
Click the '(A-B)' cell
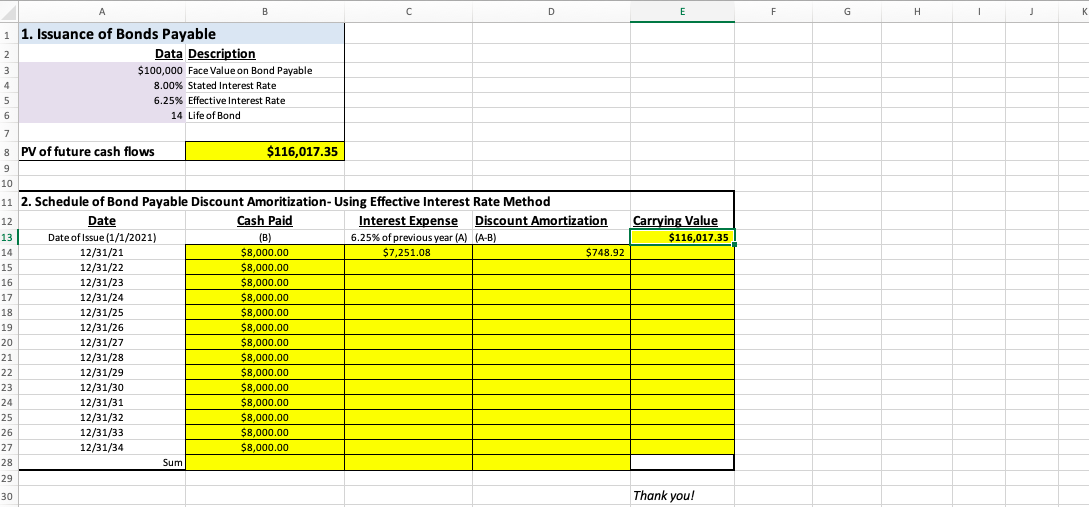pyautogui.click(x=551, y=238)
